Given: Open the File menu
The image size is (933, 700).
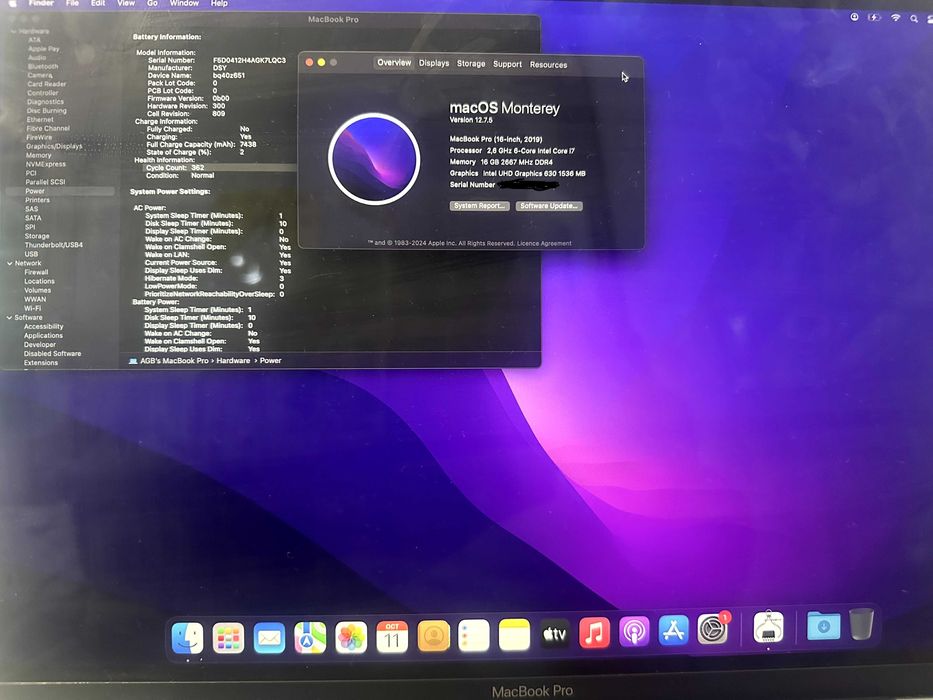Looking at the screenshot, I should click(x=72, y=3).
